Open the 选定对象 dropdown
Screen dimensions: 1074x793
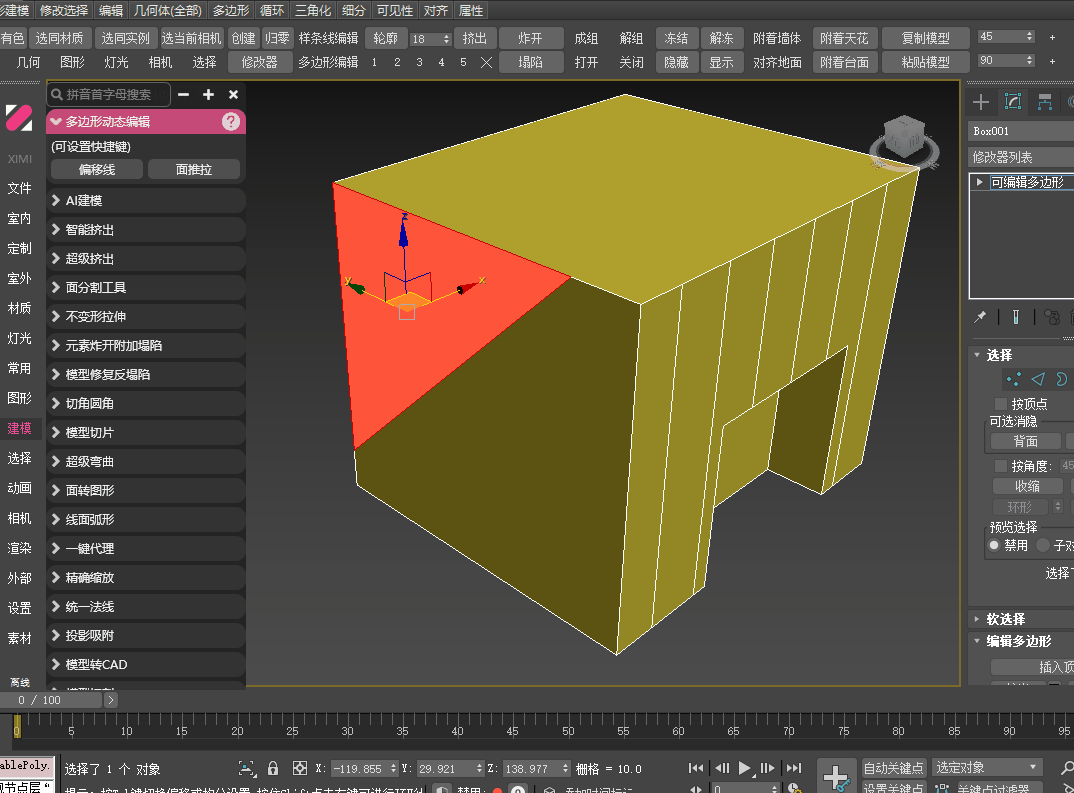pyautogui.click(x=987, y=767)
